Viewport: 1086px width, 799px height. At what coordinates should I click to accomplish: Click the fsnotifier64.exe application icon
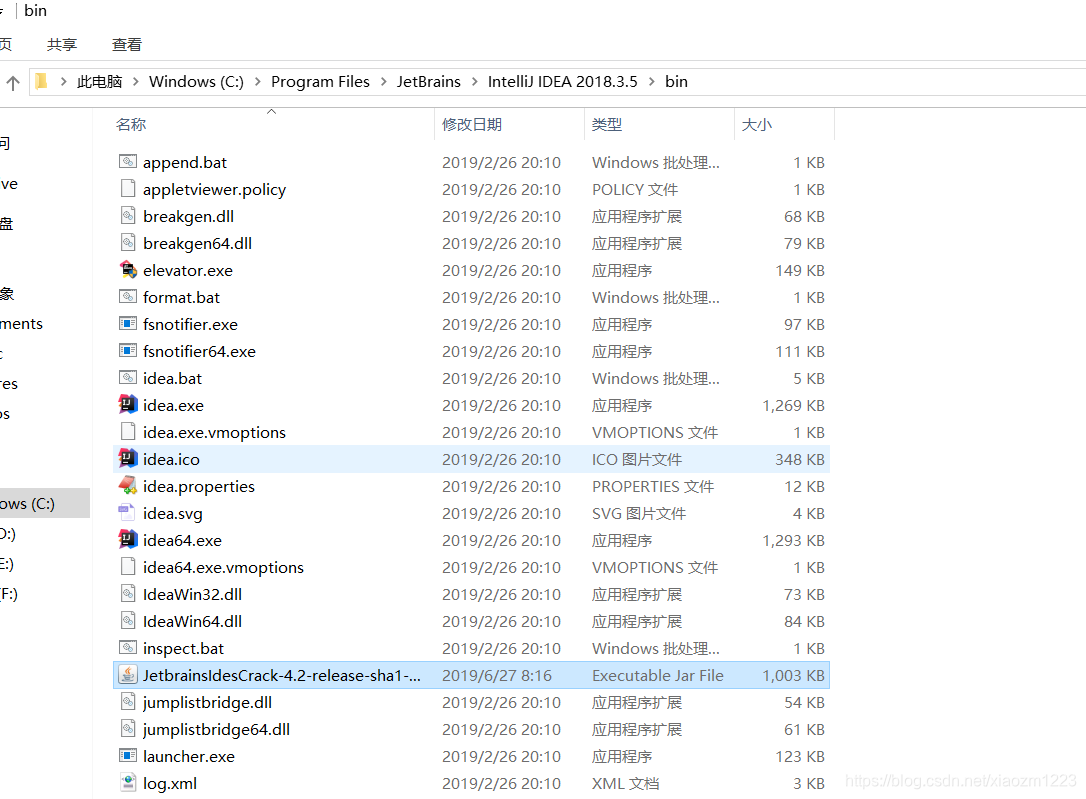coord(127,351)
